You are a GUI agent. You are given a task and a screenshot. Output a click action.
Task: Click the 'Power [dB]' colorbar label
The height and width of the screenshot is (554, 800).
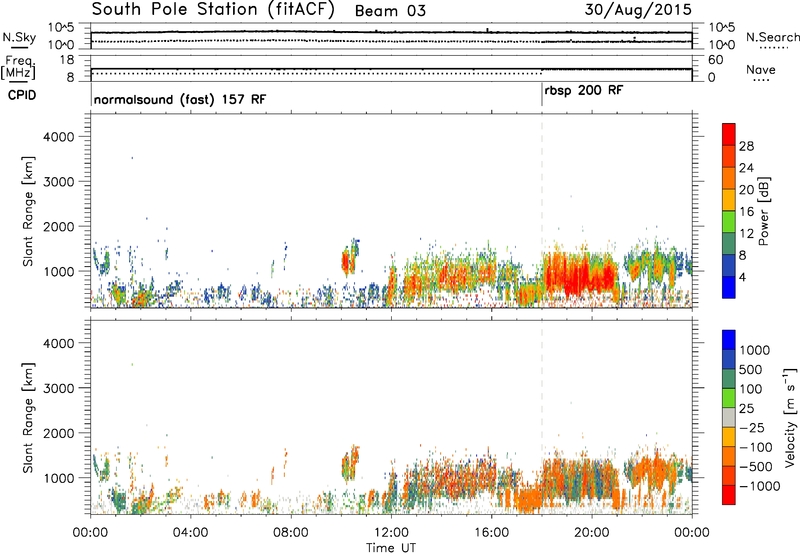763,211
